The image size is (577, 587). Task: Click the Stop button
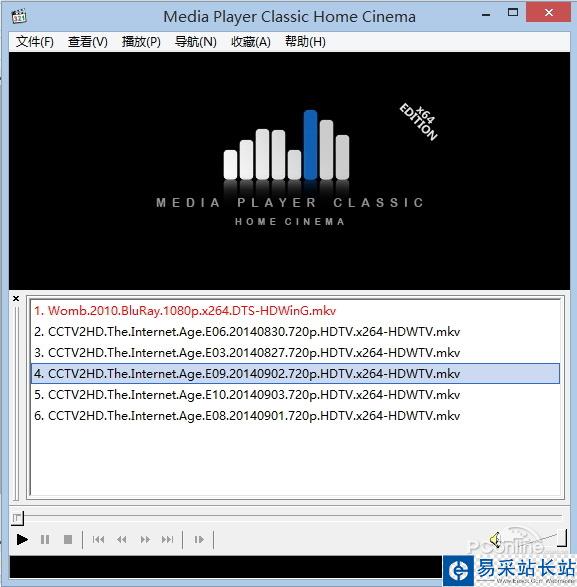(x=68, y=539)
